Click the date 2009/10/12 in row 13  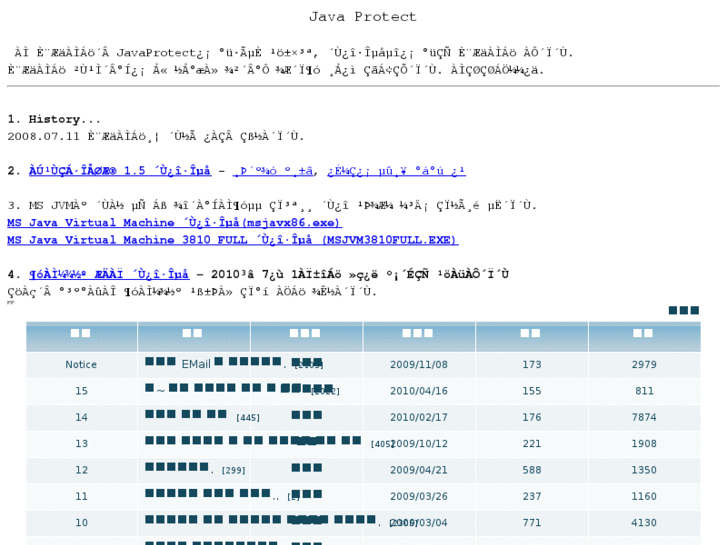[419, 444]
